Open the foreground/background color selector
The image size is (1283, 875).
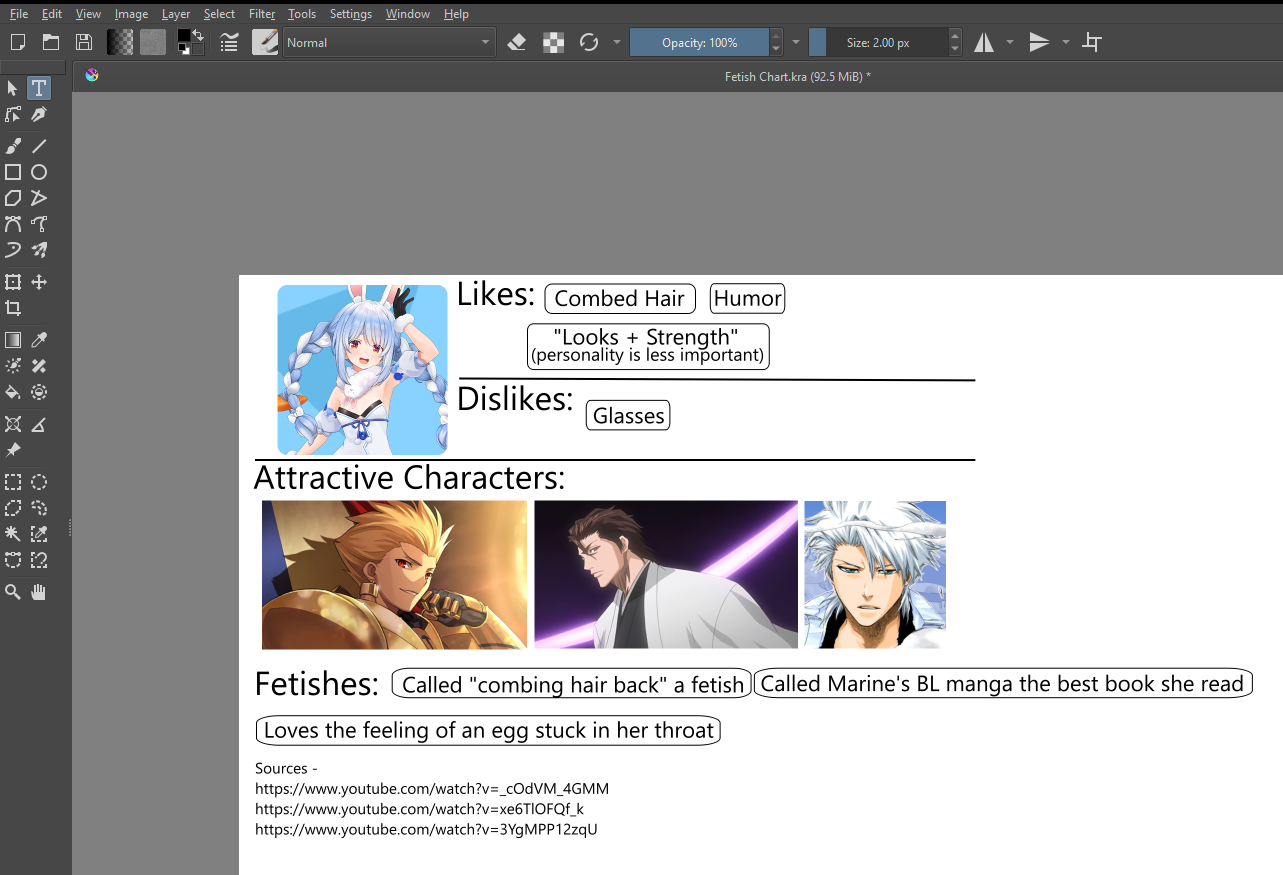click(190, 42)
